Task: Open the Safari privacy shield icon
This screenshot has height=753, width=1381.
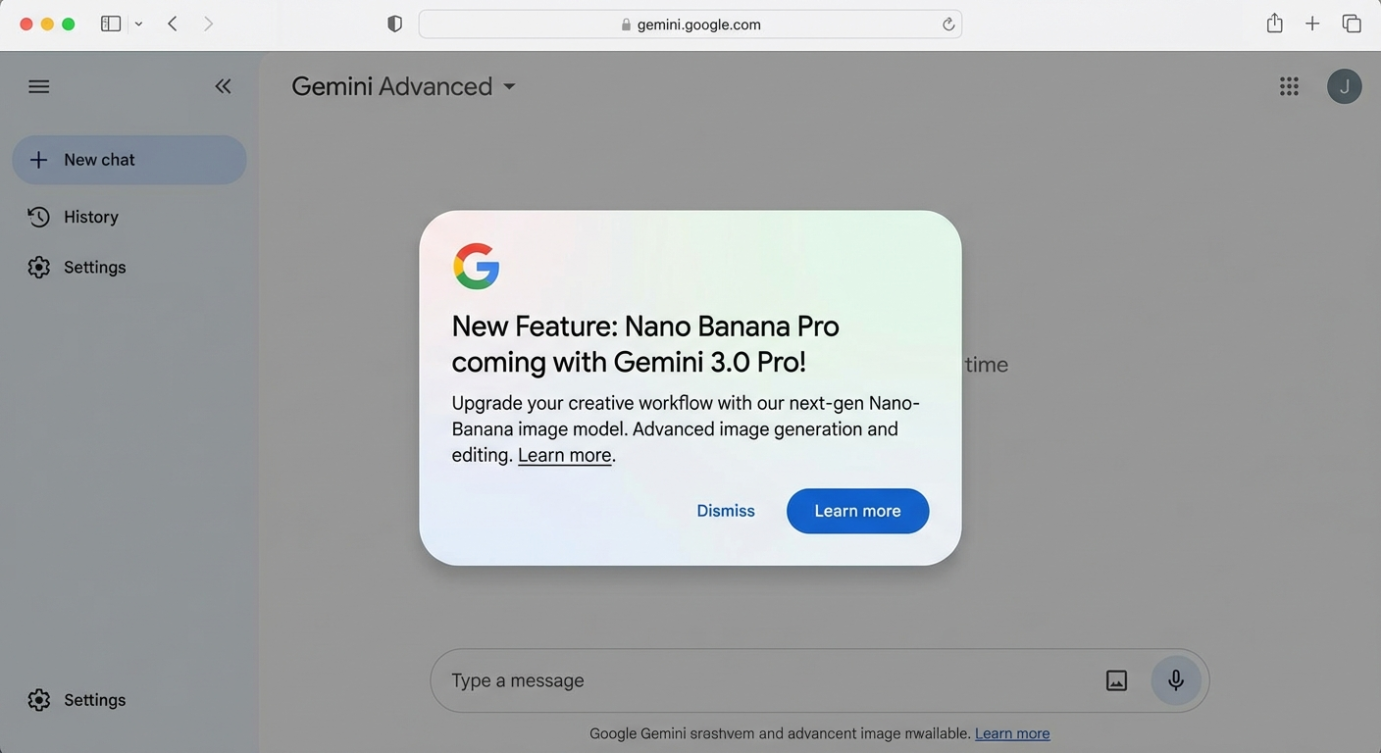Action: [395, 24]
